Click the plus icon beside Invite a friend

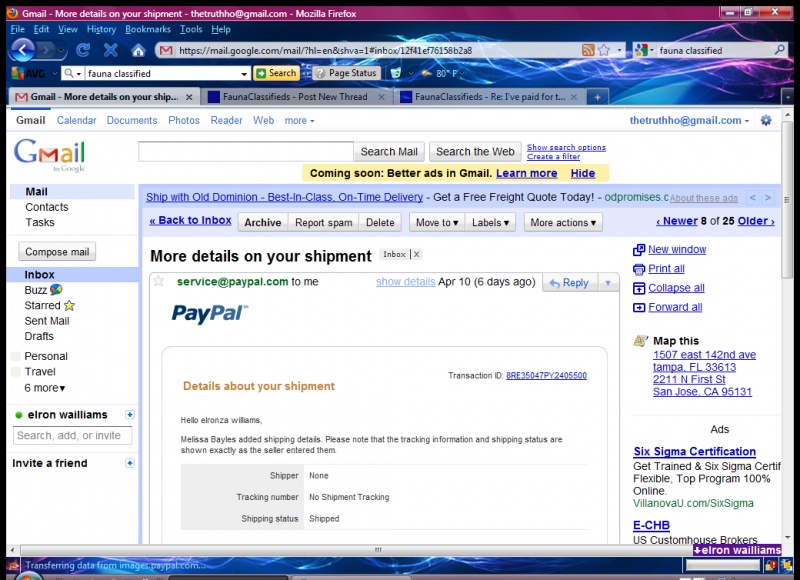pyautogui.click(x=130, y=463)
